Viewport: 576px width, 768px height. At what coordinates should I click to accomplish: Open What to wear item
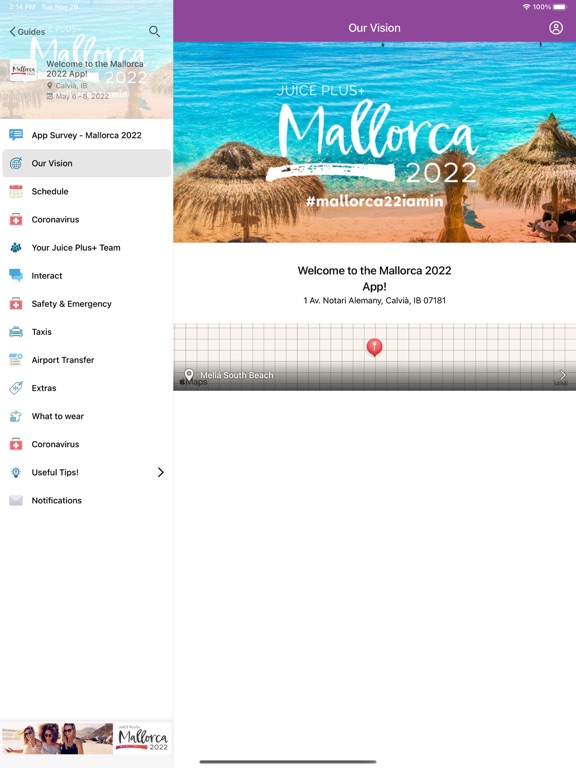pyautogui.click(x=87, y=416)
